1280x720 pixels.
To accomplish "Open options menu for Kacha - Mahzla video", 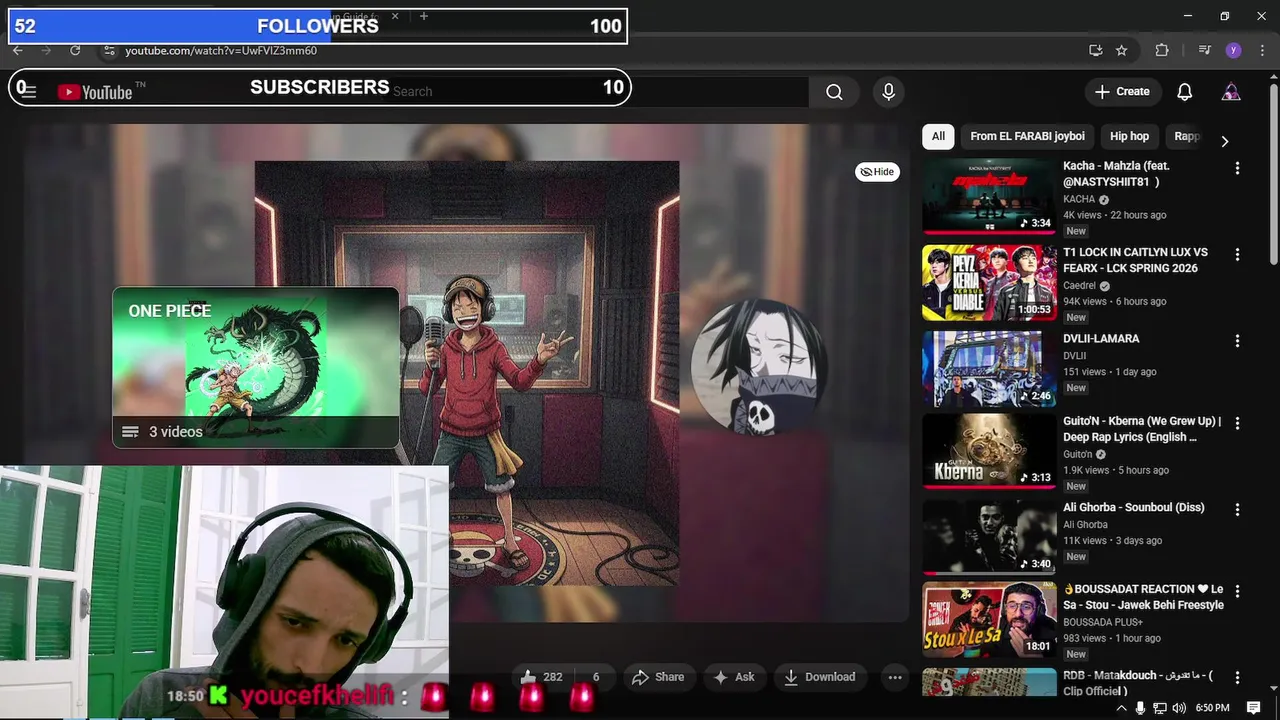I will (x=1237, y=169).
